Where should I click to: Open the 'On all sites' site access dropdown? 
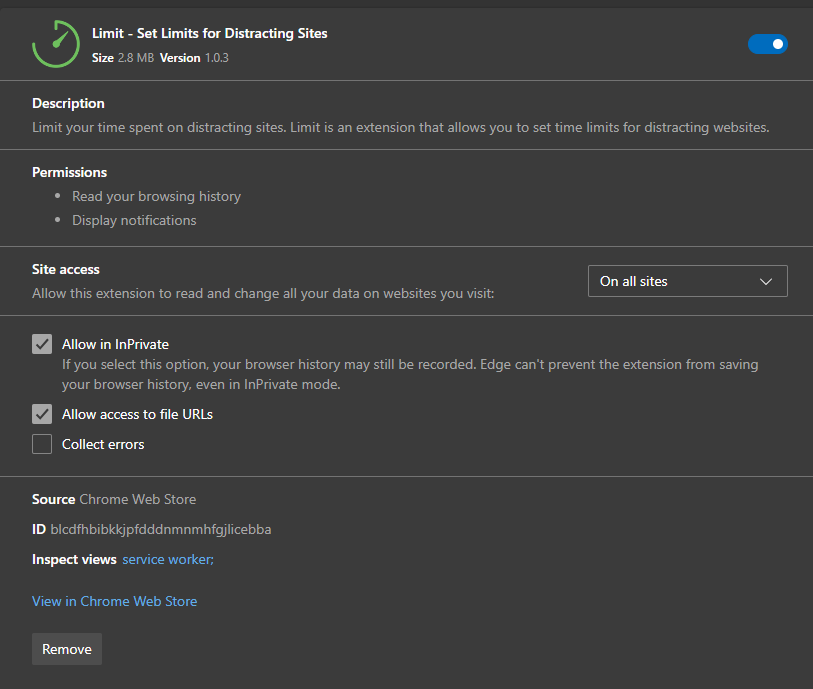click(687, 281)
